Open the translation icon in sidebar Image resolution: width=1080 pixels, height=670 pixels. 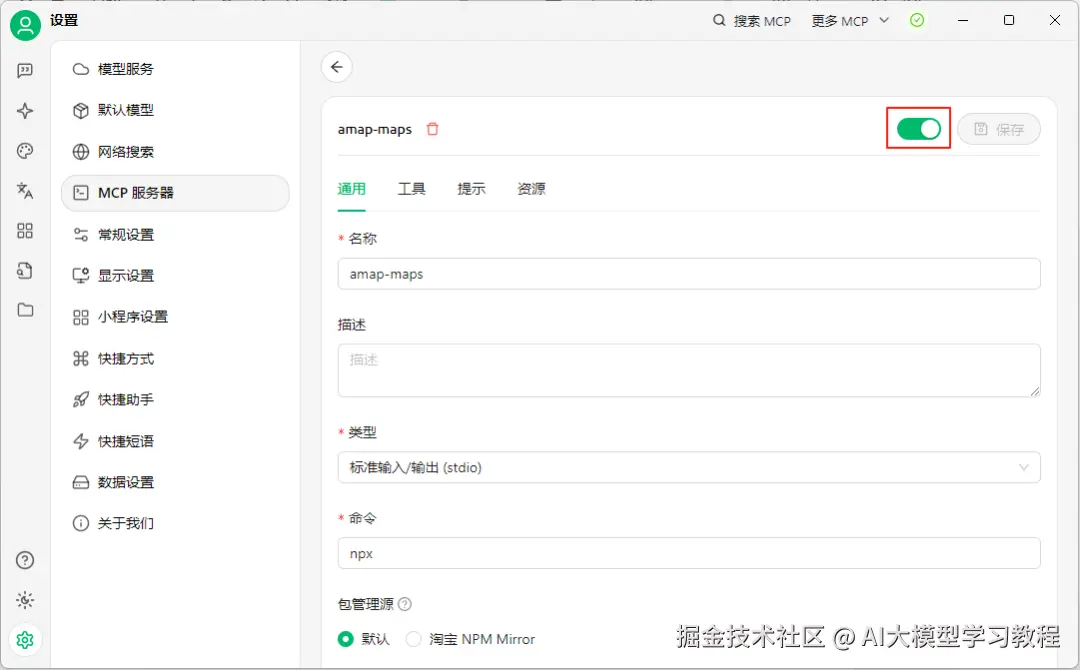tap(25, 191)
